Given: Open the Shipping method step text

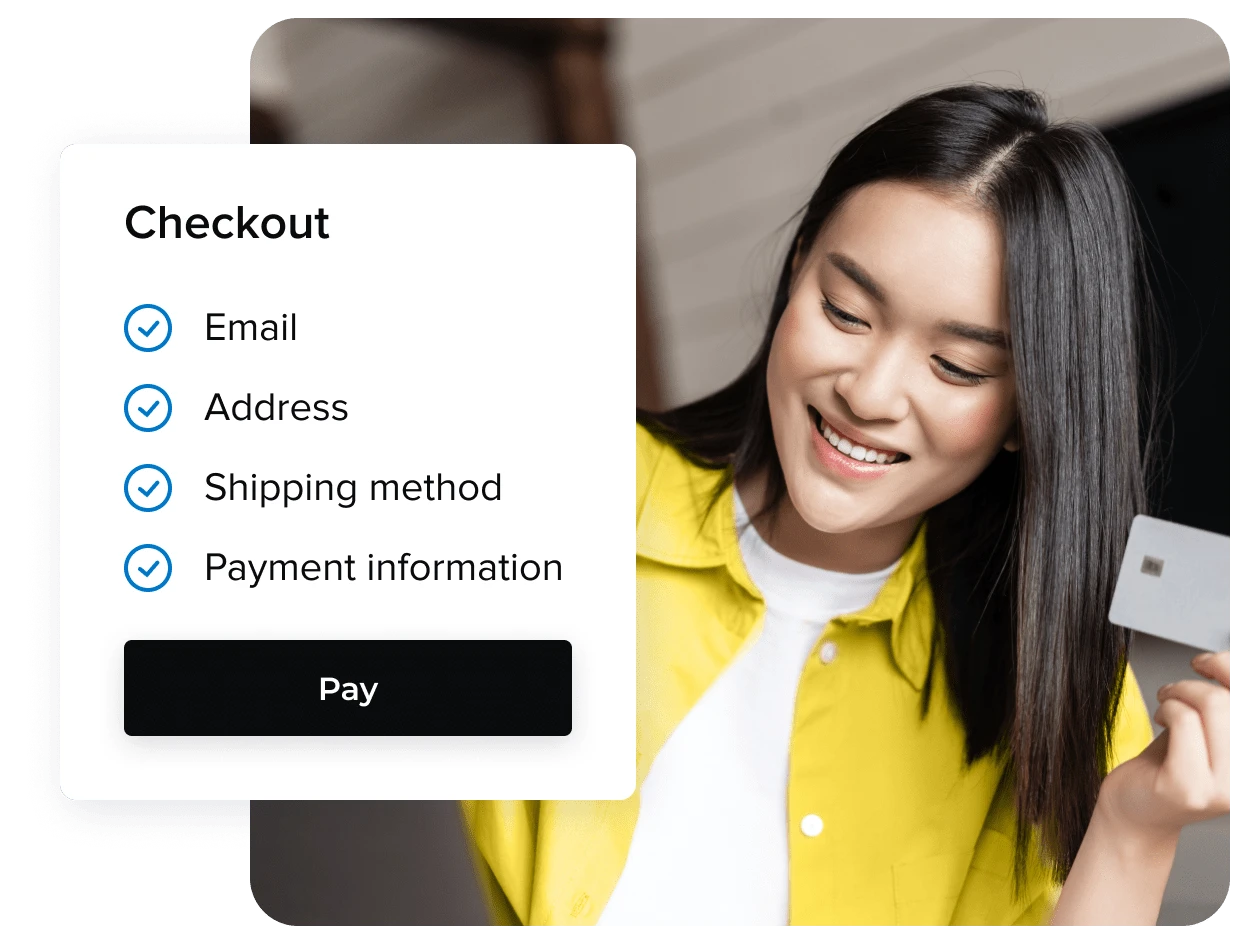Looking at the screenshot, I should pos(353,488).
